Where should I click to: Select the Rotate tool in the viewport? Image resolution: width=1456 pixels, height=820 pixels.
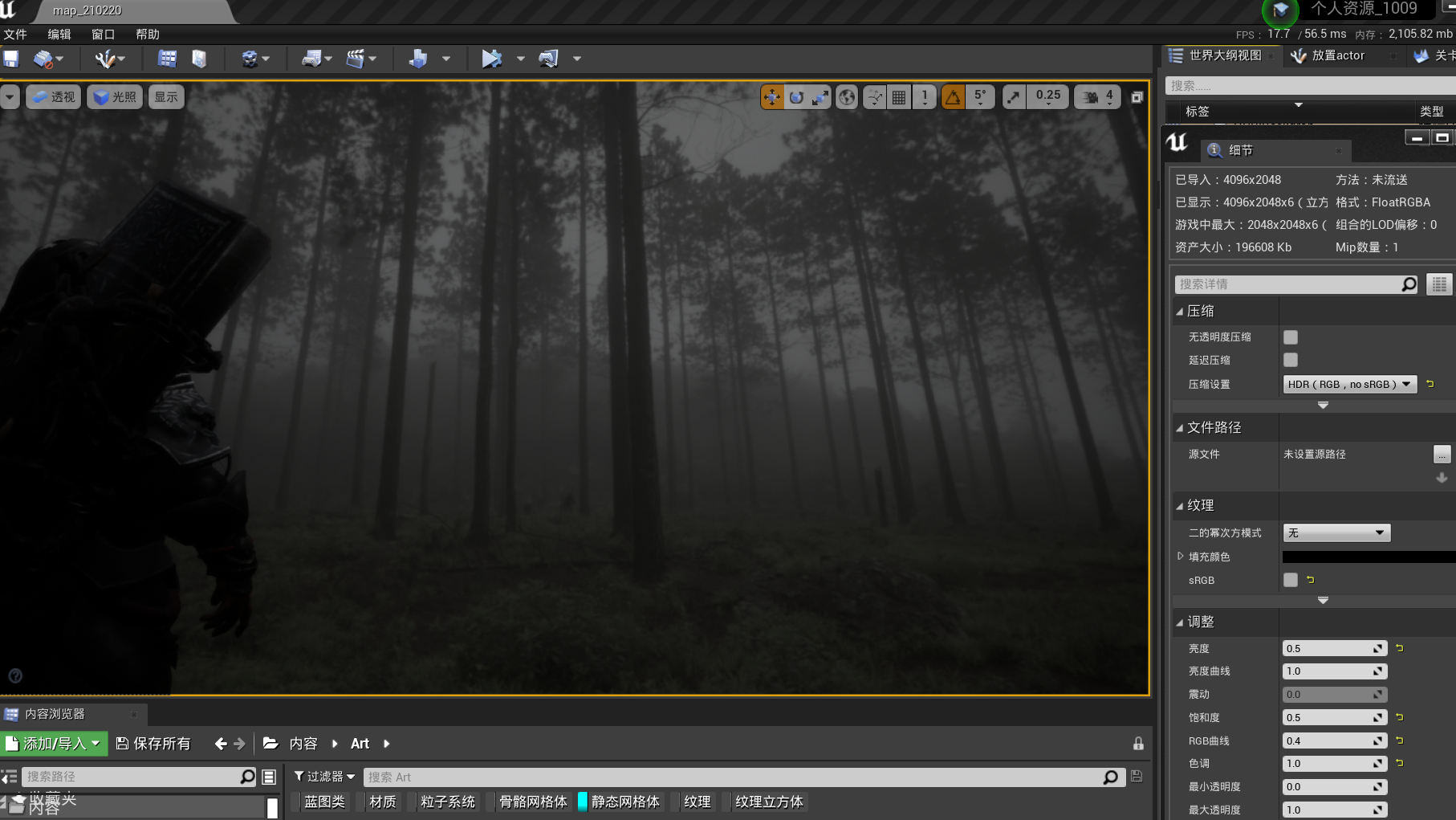pyautogui.click(x=796, y=96)
